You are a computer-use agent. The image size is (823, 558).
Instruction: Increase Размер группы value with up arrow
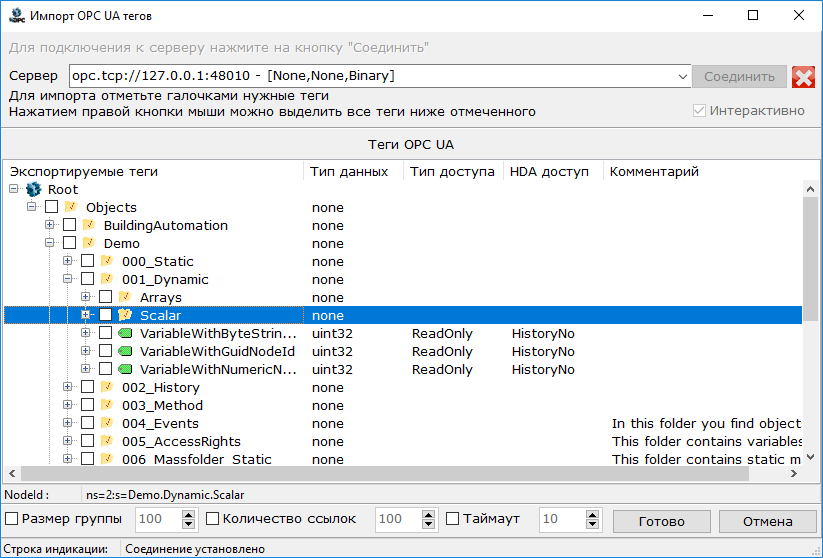coord(188,514)
